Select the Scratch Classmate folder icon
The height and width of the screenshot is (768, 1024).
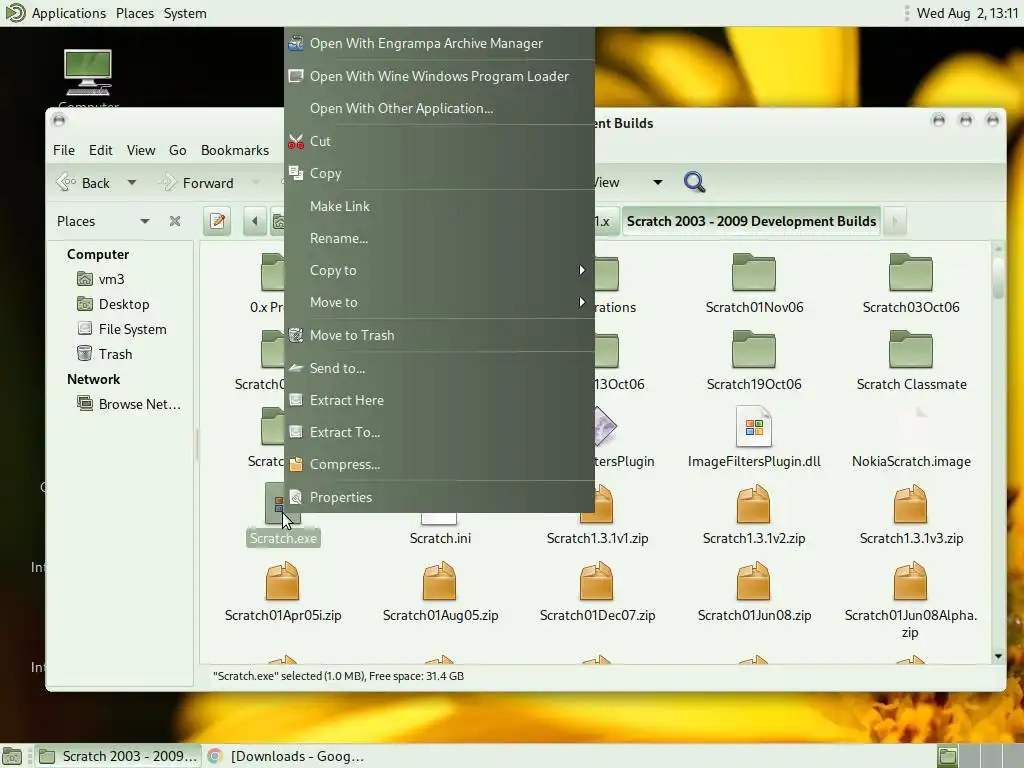pos(910,349)
